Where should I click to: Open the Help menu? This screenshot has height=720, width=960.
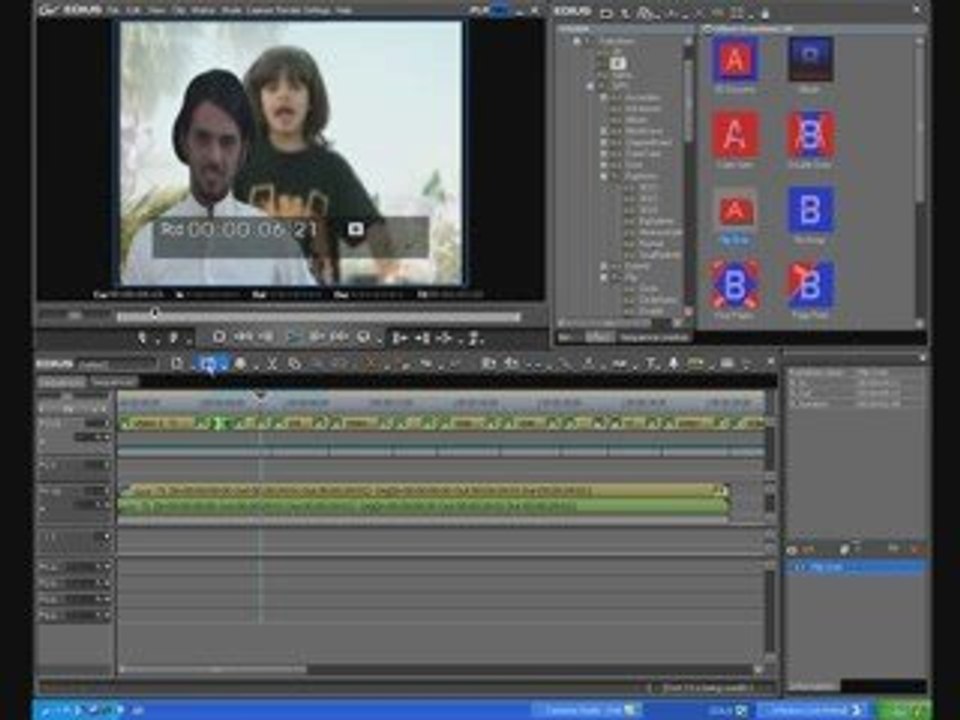click(x=343, y=11)
